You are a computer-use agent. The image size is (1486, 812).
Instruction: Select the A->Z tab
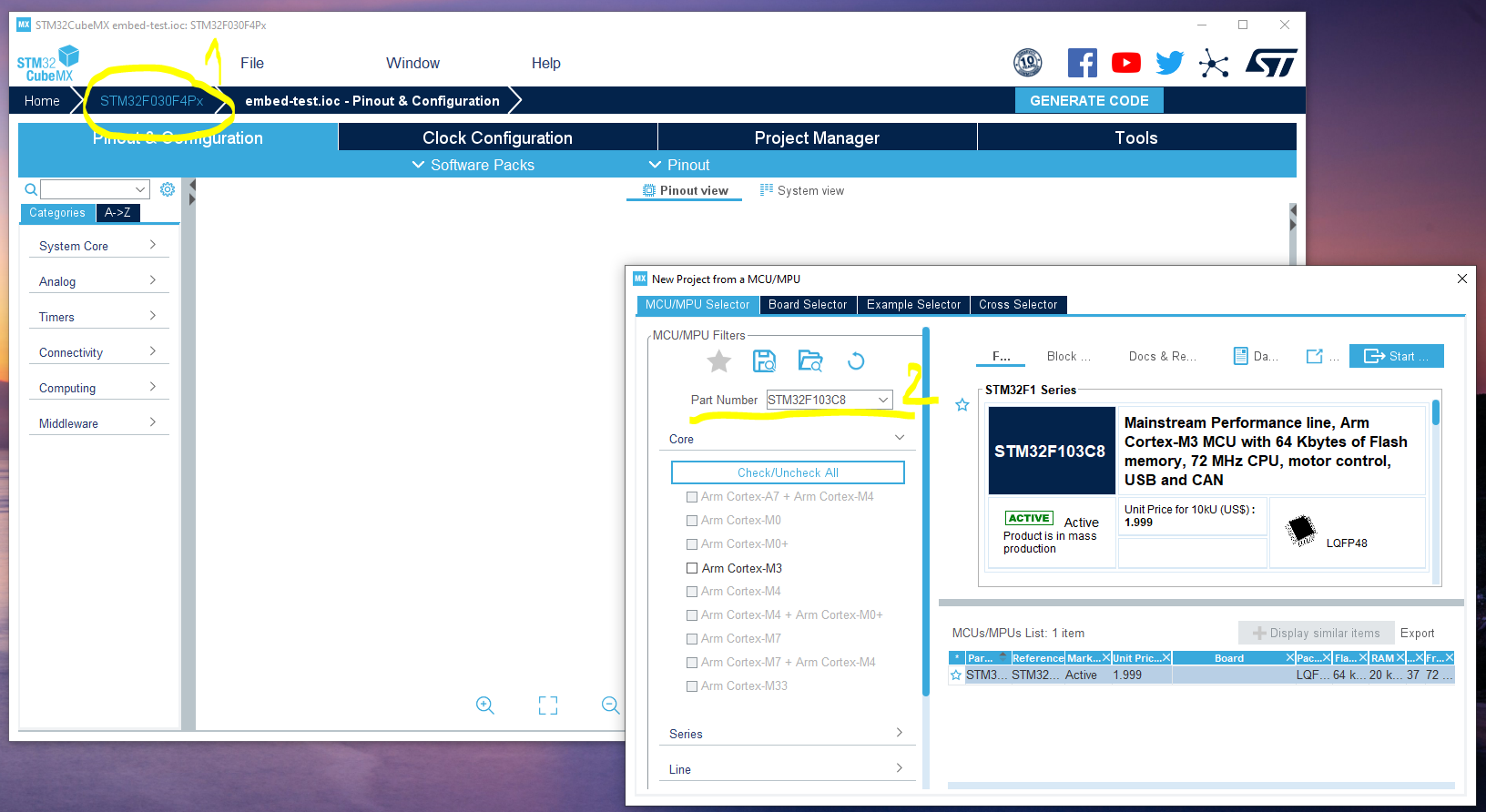pyautogui.click(x=117, y=213)
